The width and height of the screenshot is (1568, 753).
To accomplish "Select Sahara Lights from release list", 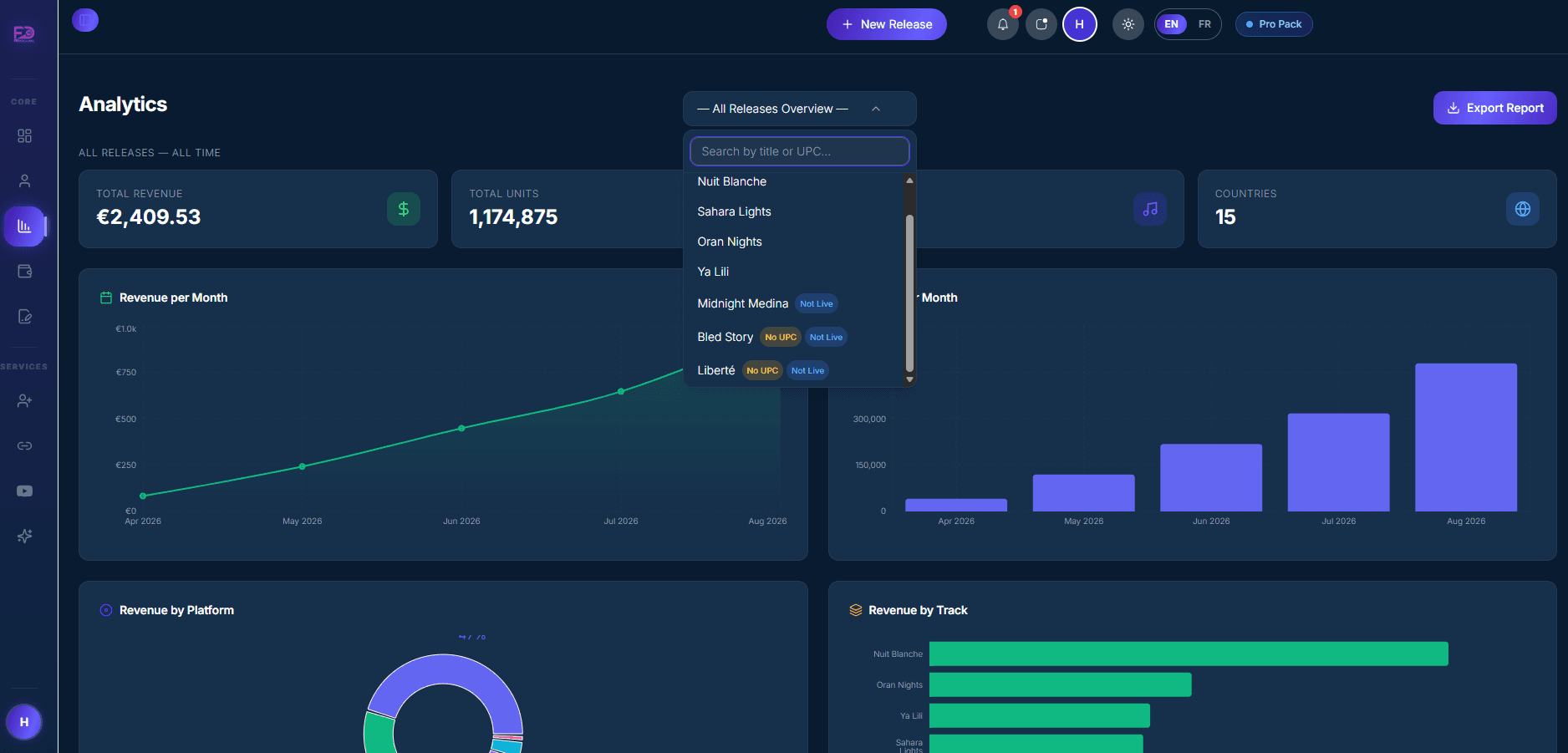I will 795,211.
